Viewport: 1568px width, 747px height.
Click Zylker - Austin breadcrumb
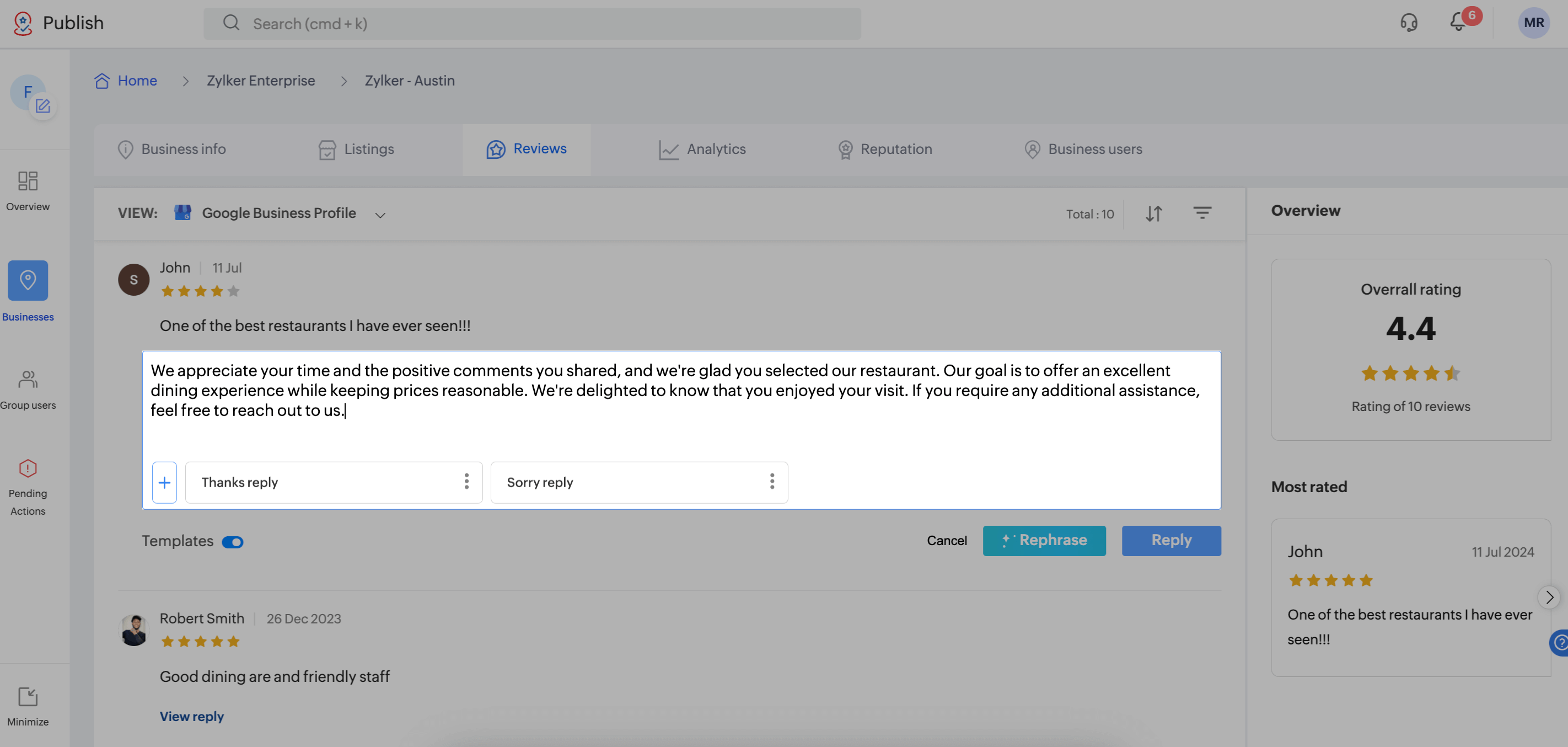point(410,81)
